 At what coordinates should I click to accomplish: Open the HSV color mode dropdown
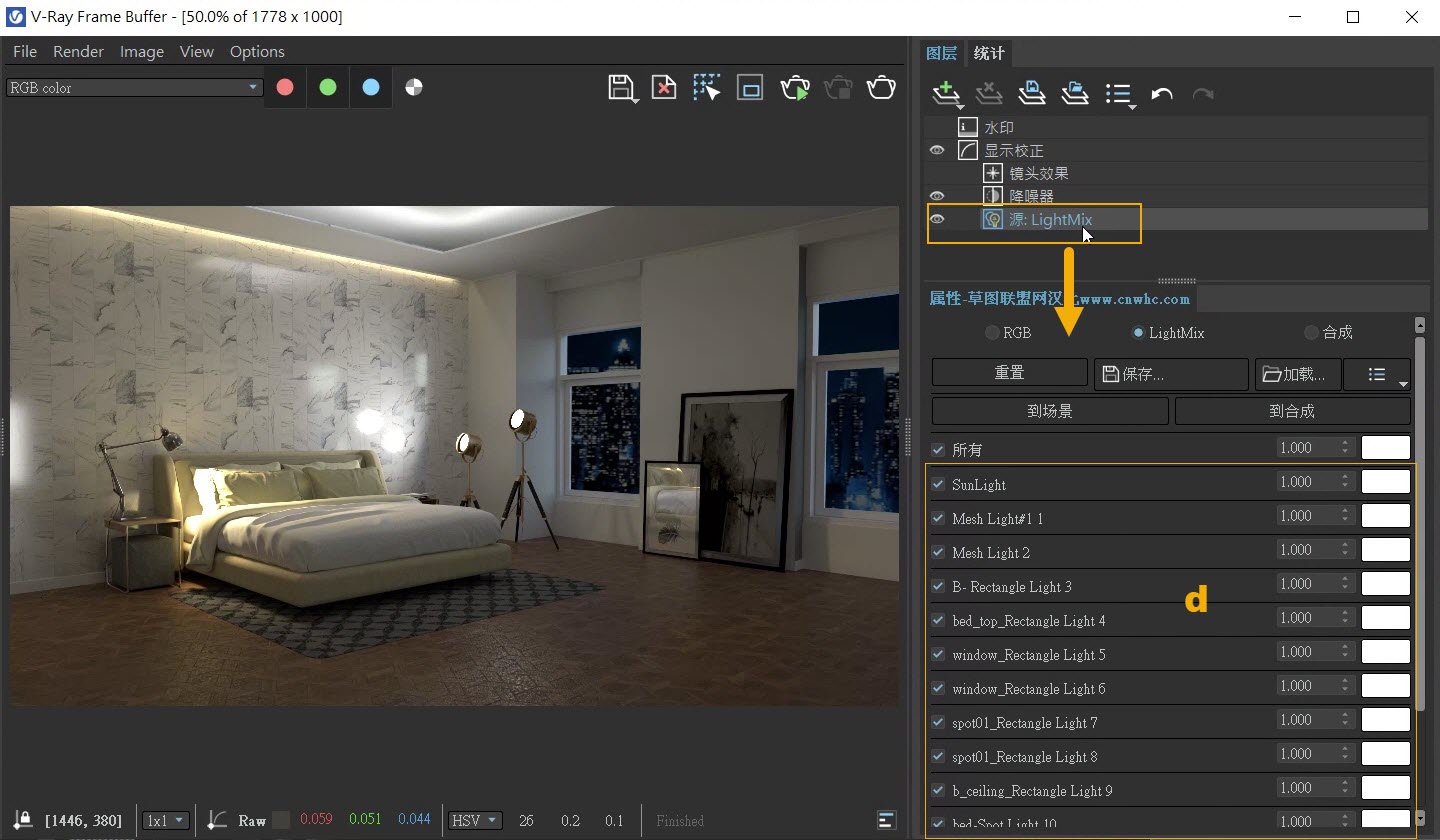tap(474, 820)
